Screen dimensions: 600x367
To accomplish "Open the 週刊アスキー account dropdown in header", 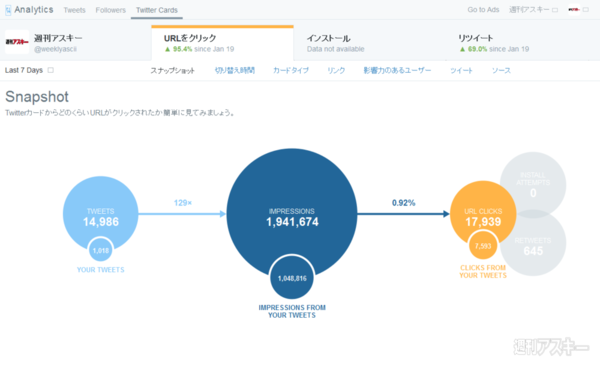I will [x=533, y=10].
